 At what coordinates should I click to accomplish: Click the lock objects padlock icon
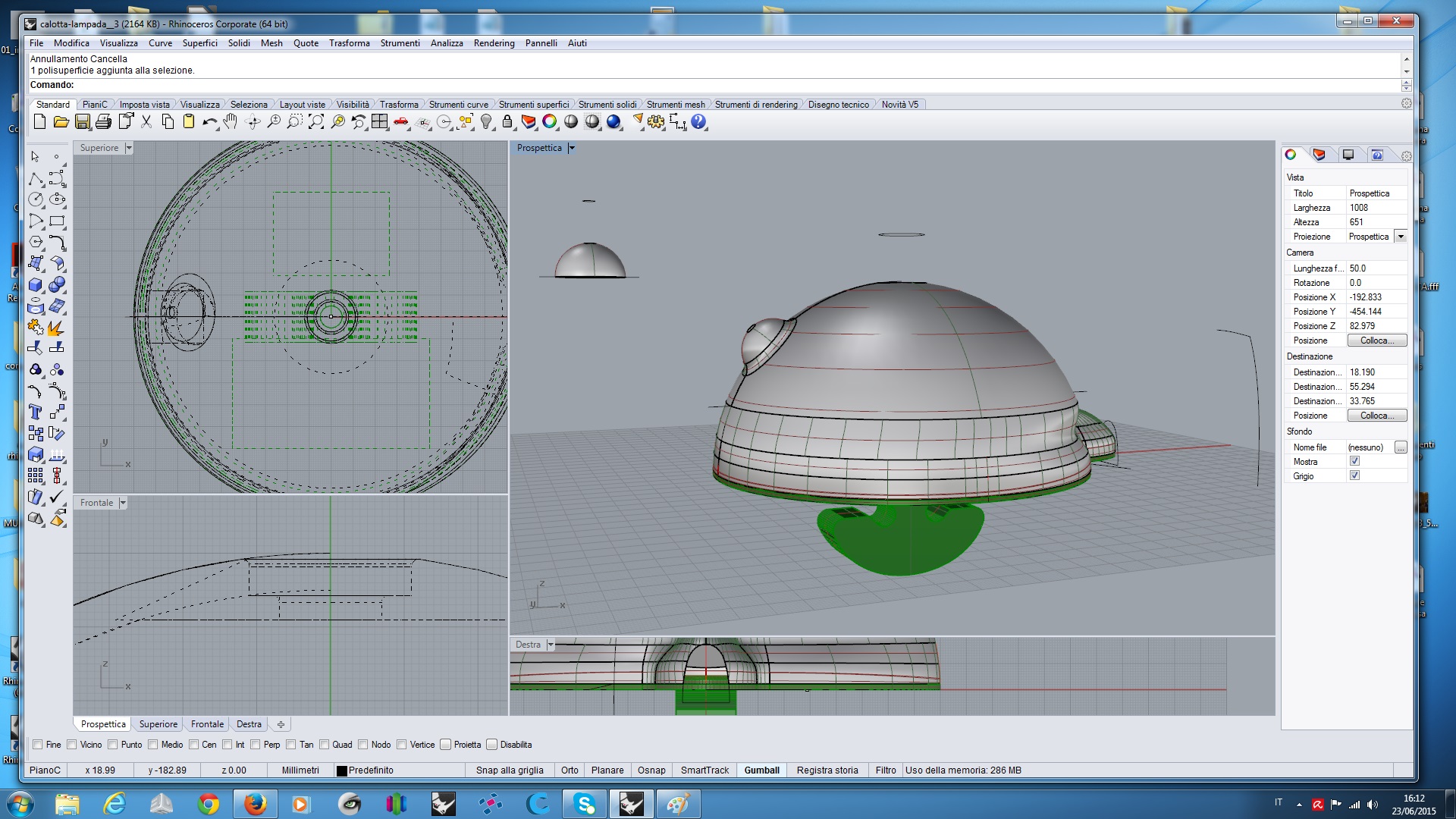[507, 122]
